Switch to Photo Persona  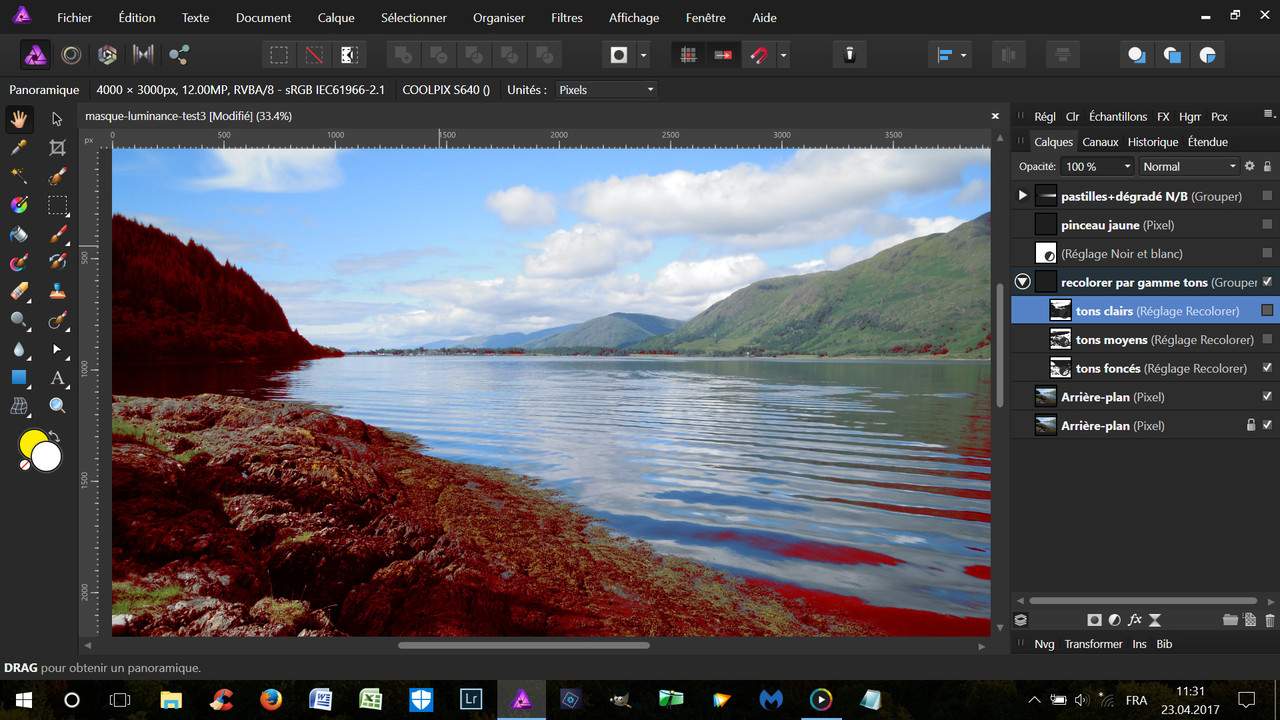click(36, 55)
